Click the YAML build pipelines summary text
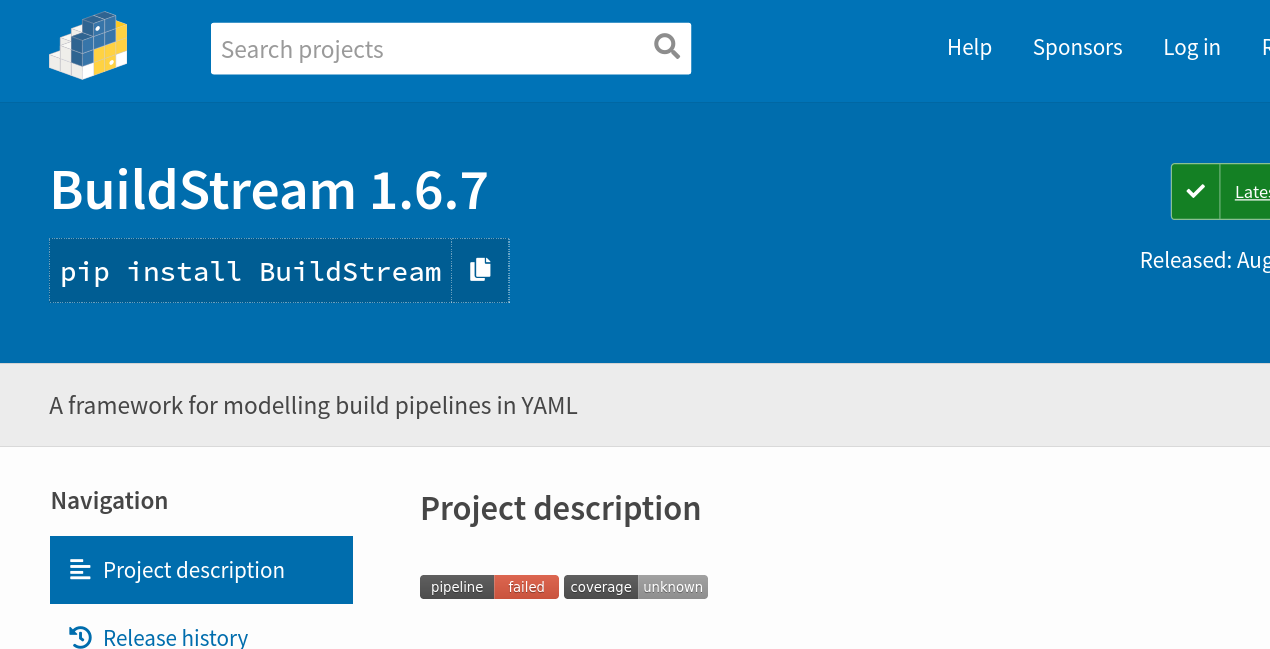This screenshot has width=1270, height=649. (x=313, y=405)
